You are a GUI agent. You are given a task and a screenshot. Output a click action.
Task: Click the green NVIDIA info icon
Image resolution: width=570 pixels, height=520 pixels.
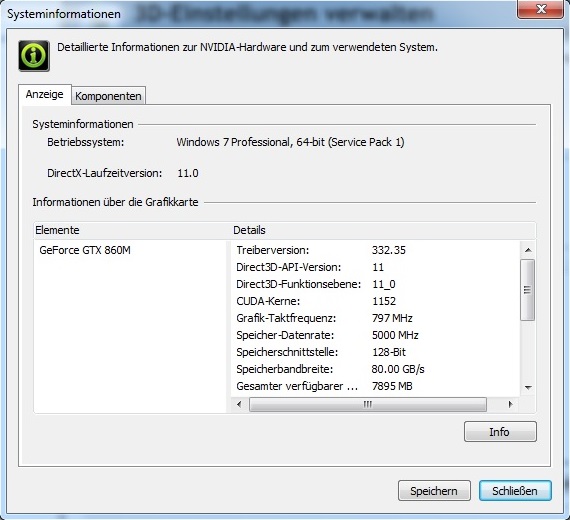tap(34, 56)
